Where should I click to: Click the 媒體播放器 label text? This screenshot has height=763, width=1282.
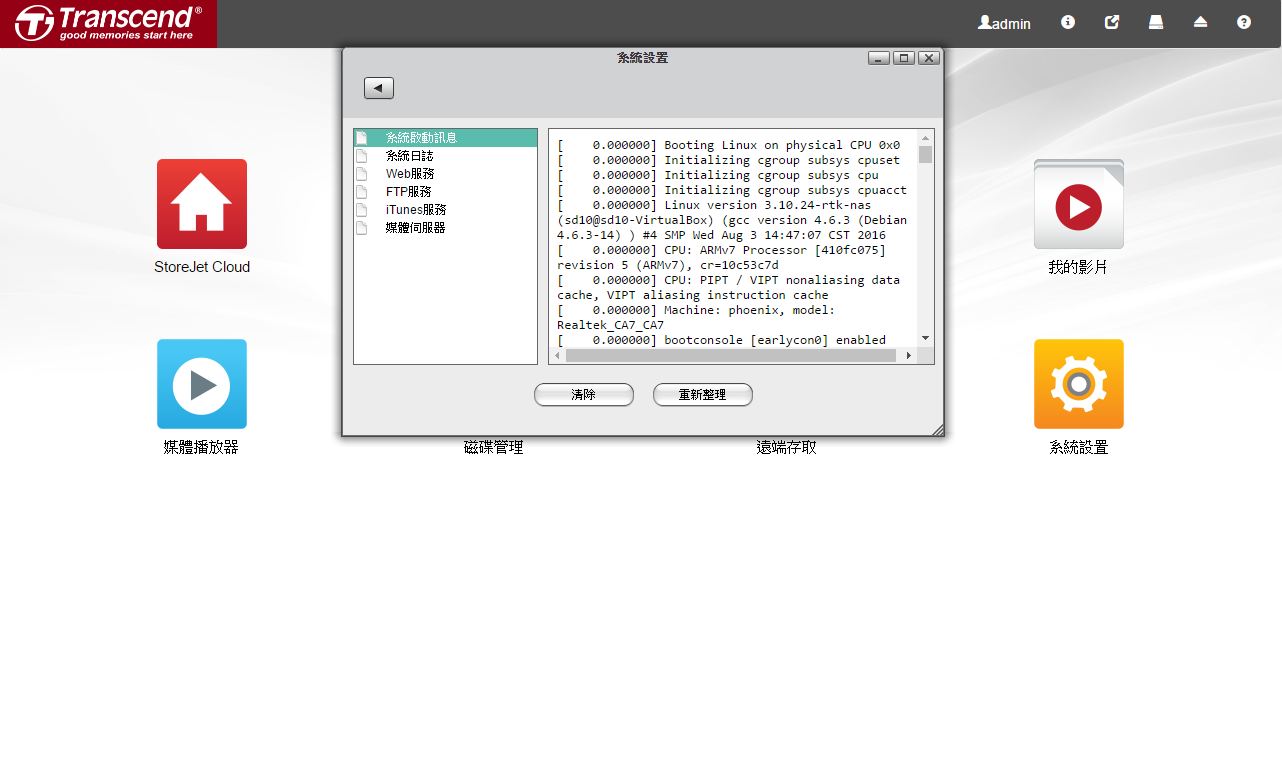pos(201,448)
